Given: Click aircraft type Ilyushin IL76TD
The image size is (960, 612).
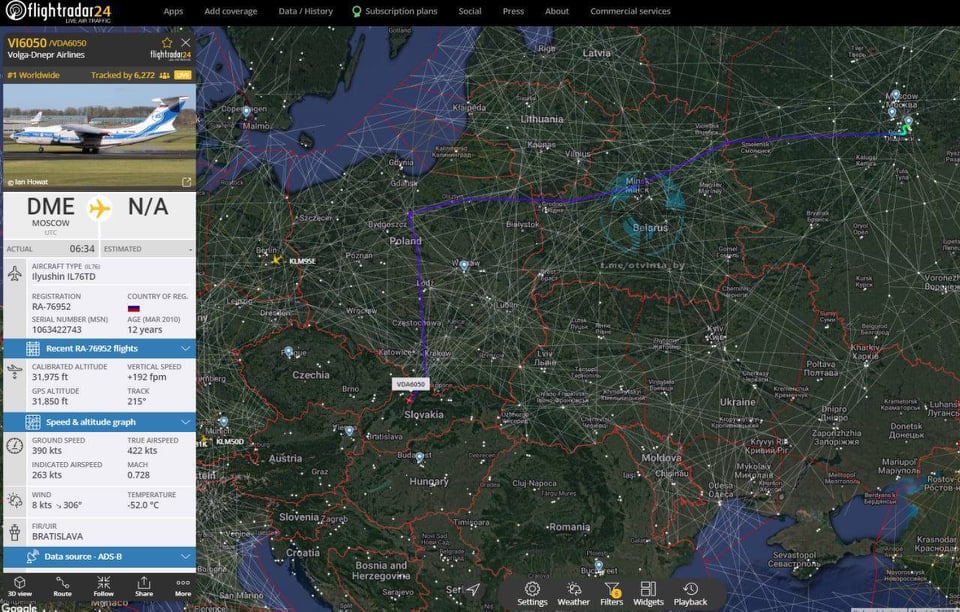Looking at the screenshot, I should click(x=64, y=277).
